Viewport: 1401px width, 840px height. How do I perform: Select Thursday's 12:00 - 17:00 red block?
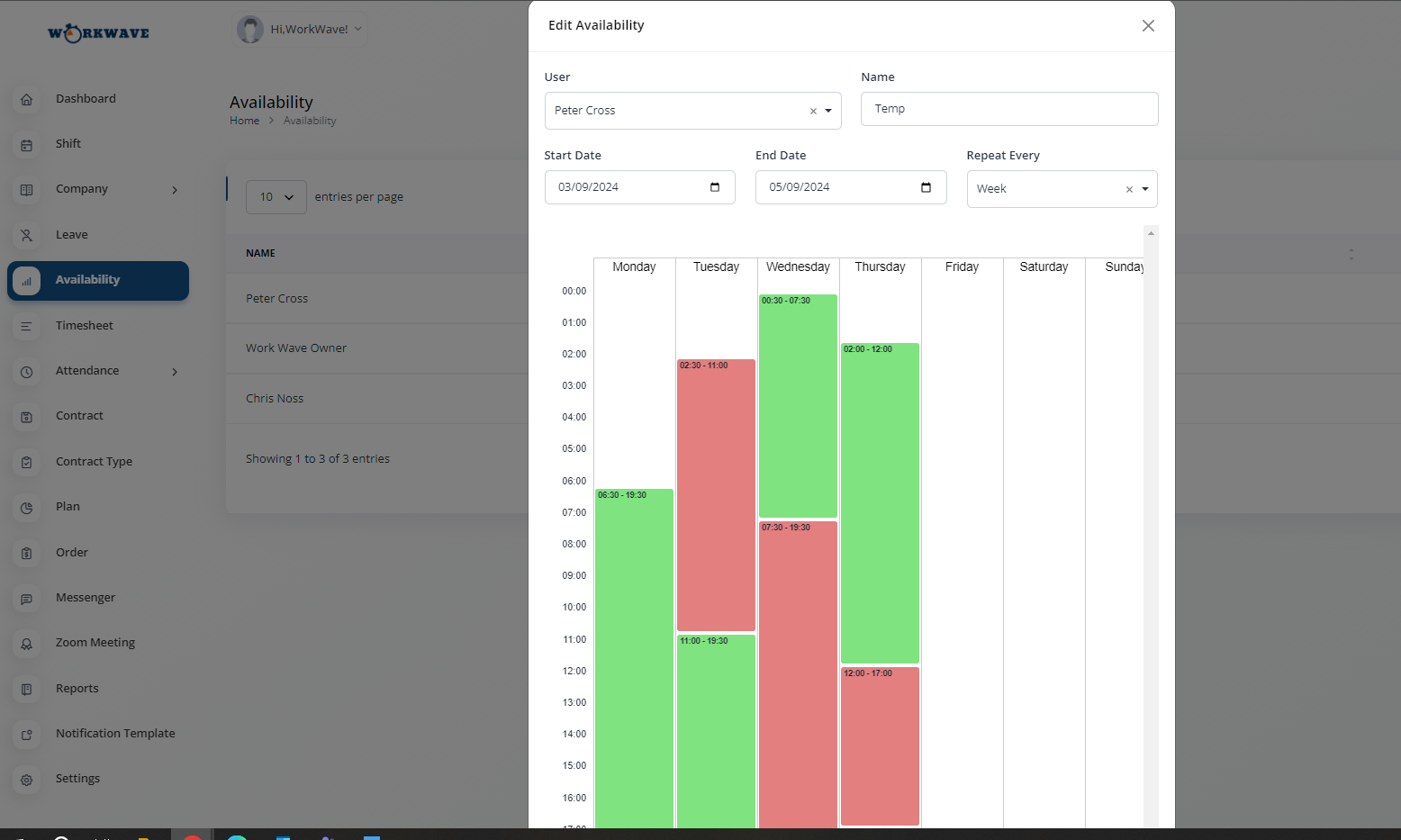click(x=881, y=746)
